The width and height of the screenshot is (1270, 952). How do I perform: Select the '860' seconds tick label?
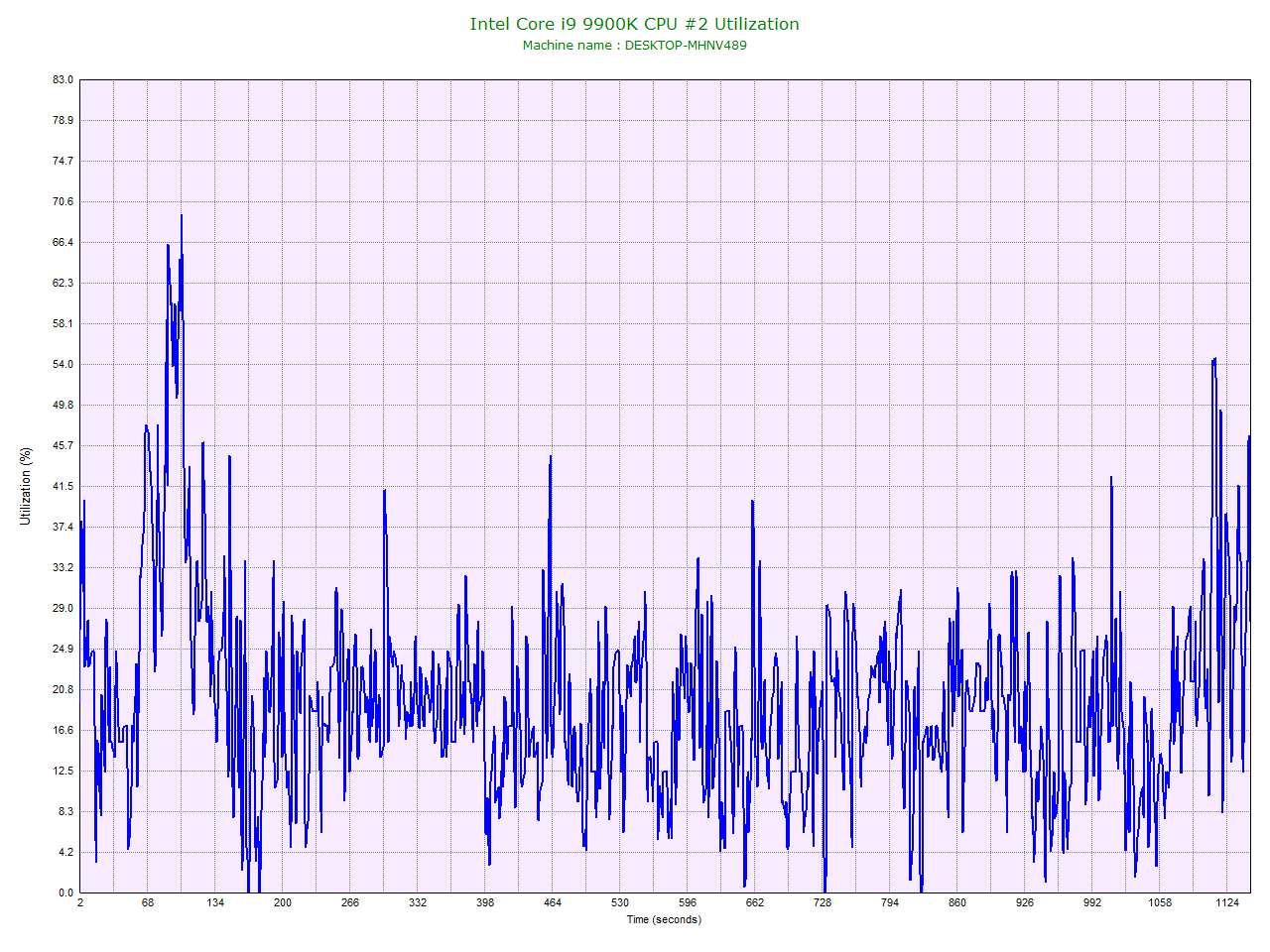pyautogui.click(x=957, y=903)
